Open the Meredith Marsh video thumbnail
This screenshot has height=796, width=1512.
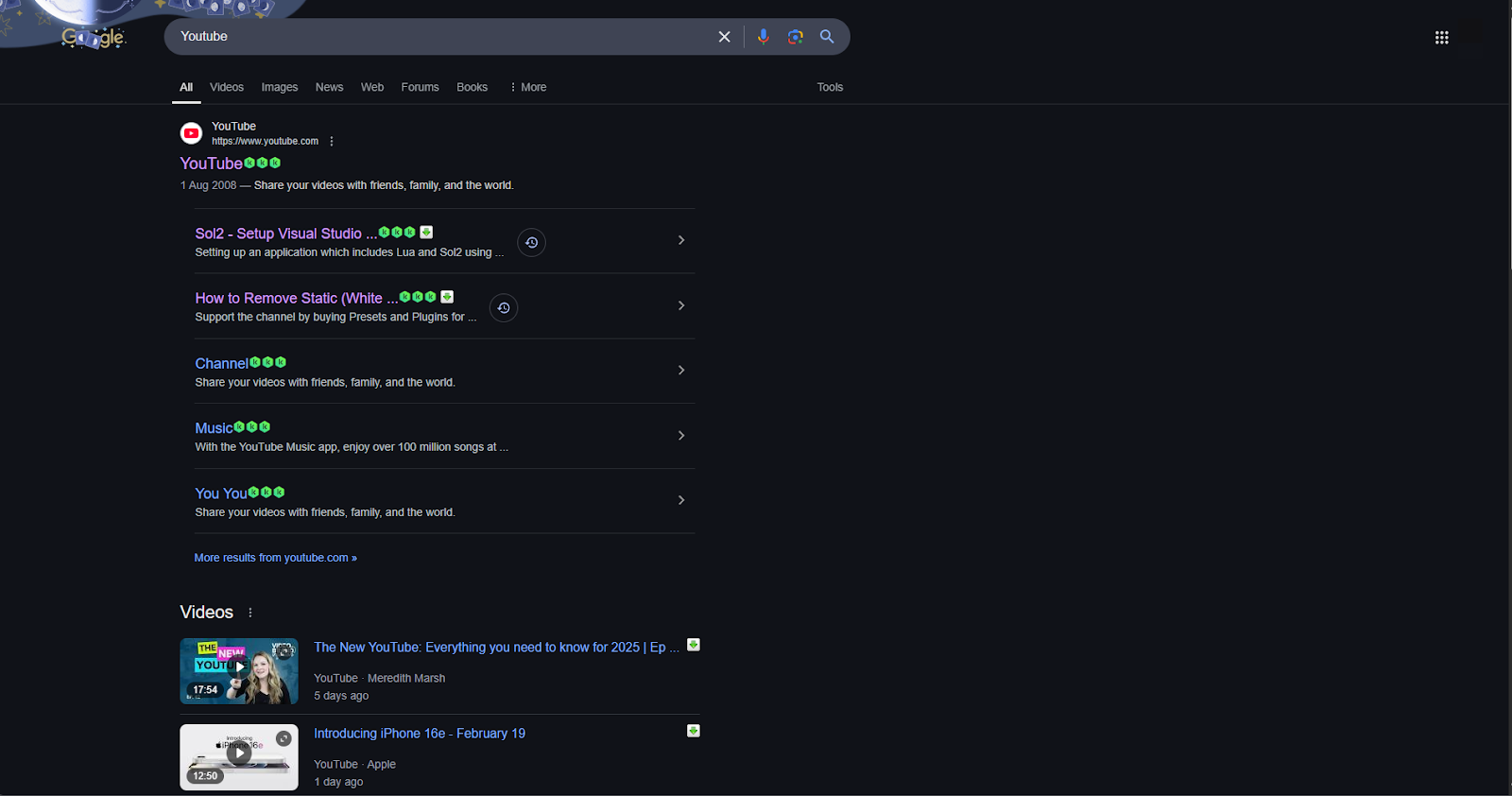pyautogui.click(x=239, y=671)
